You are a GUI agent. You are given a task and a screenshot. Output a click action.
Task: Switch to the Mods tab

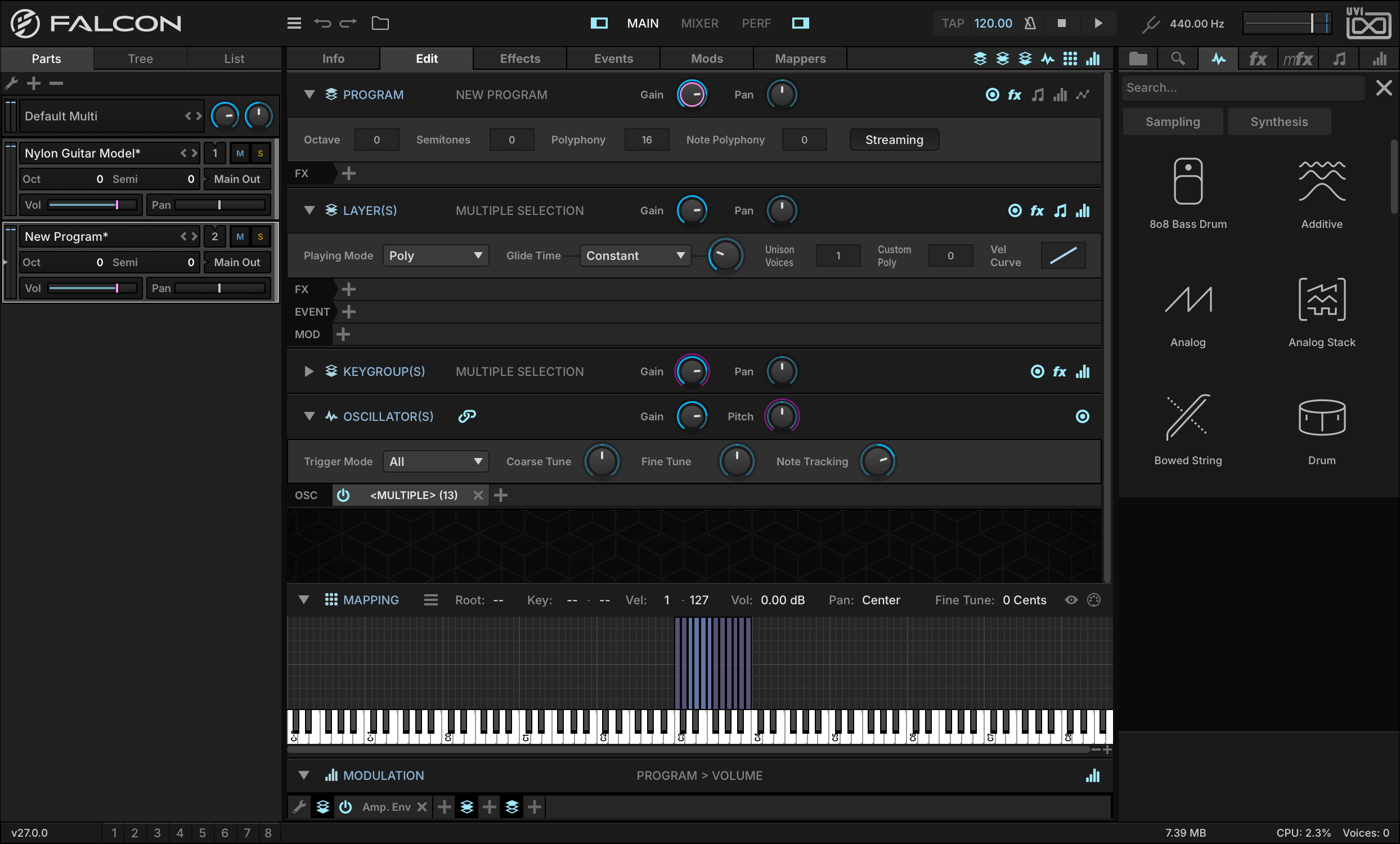pyautogui.click(x=707, y=59)
